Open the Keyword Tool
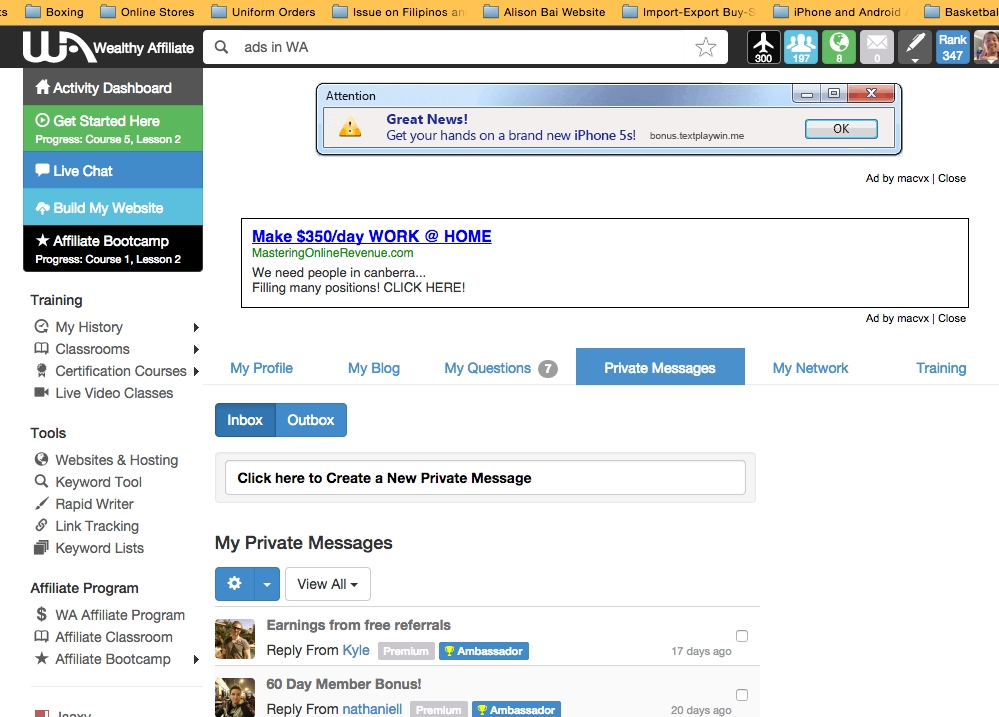The height and width of the screenshot is (717, 999). tap(98, 482)
